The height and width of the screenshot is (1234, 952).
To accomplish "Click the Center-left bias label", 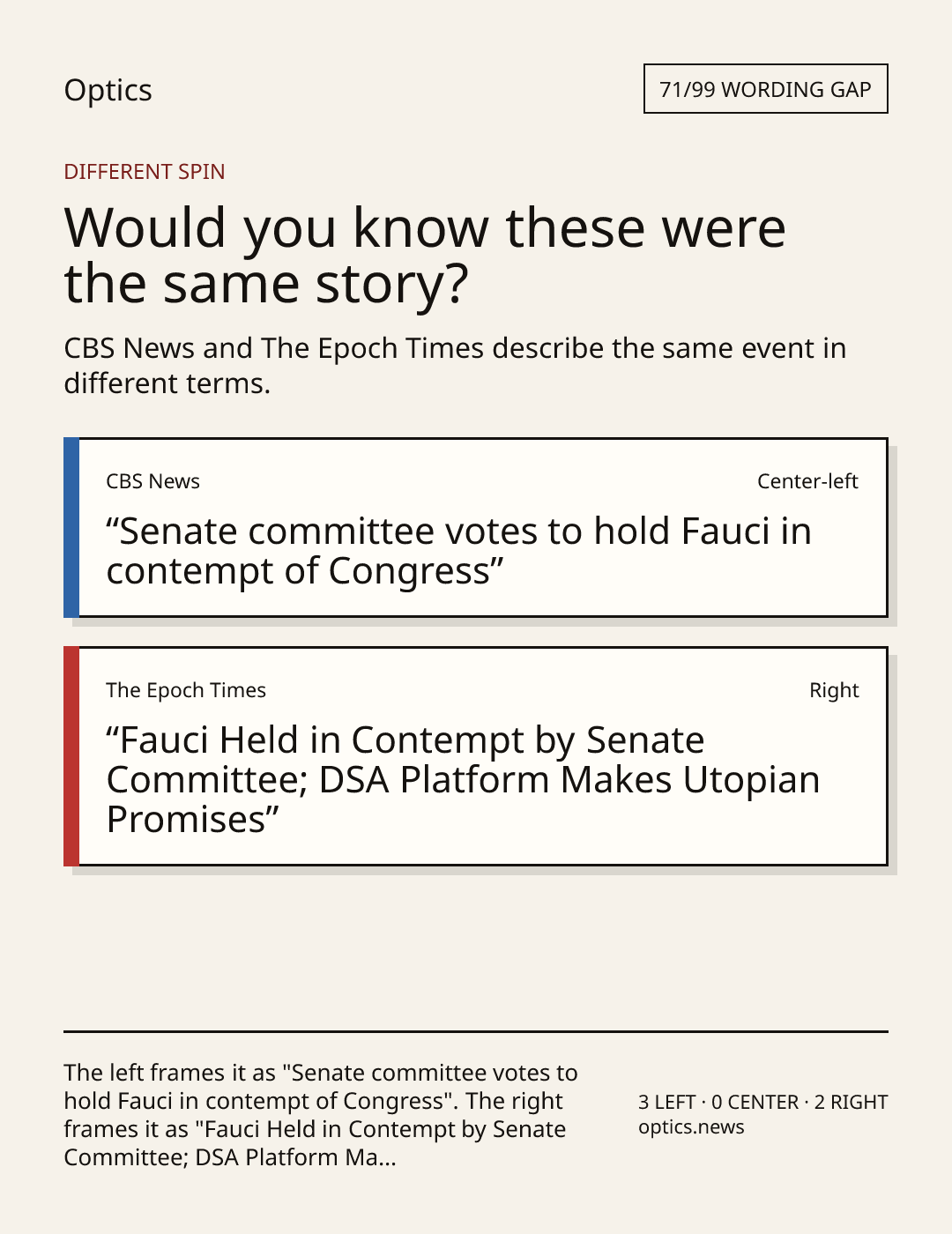I will click(x=807, y=481).
